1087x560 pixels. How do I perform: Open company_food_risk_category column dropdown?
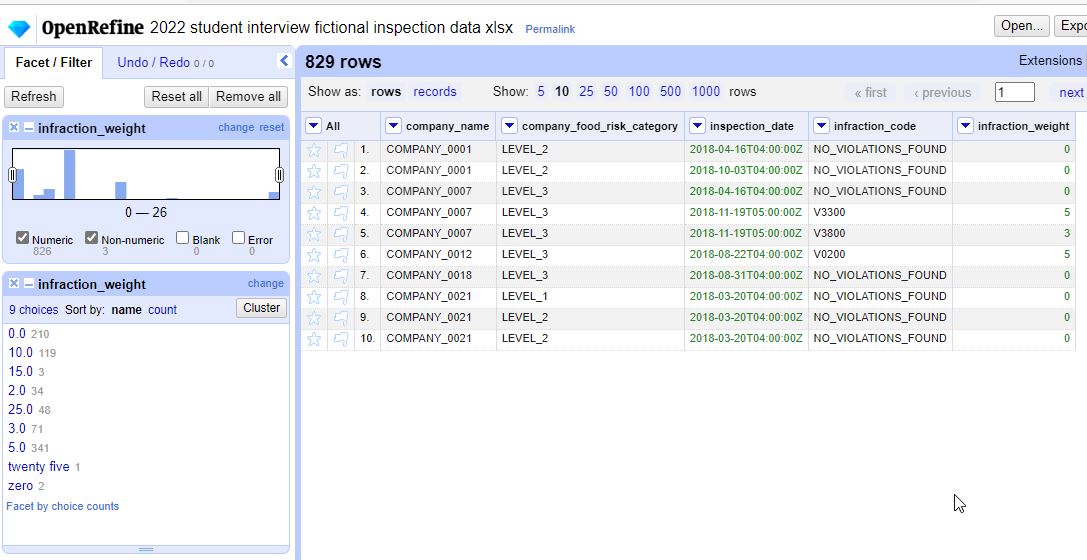tap(509, 125)
